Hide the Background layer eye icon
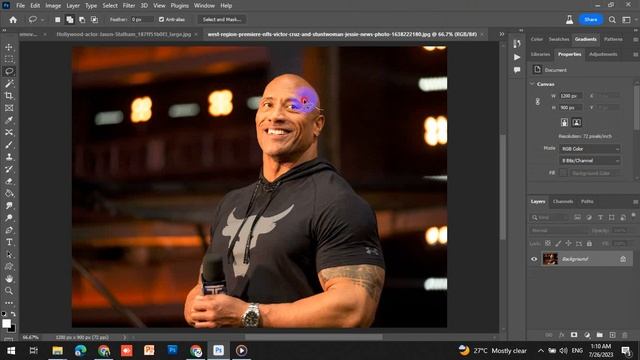The image size is (640, 360). click(534, 259)
